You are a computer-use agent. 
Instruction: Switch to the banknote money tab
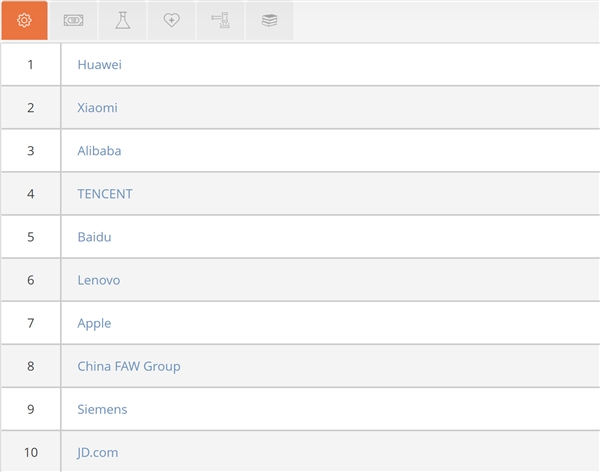click(74, 21)
